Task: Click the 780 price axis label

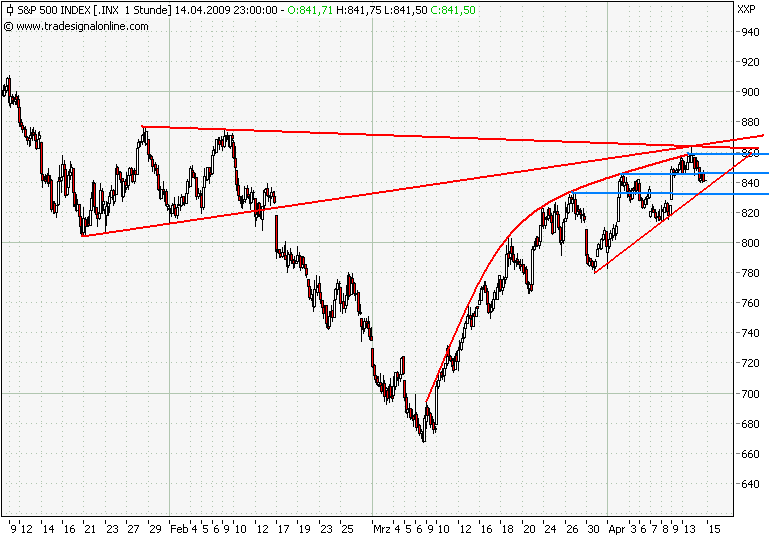Action: pos(750,273)
